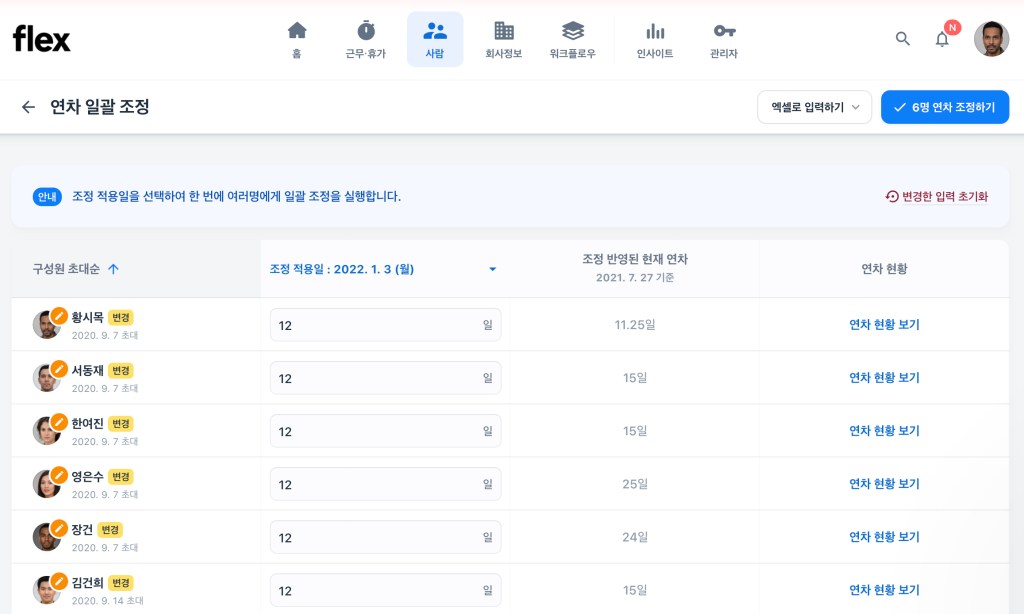Open 연차 현황 보기 for 서동재

click(884, 378)
